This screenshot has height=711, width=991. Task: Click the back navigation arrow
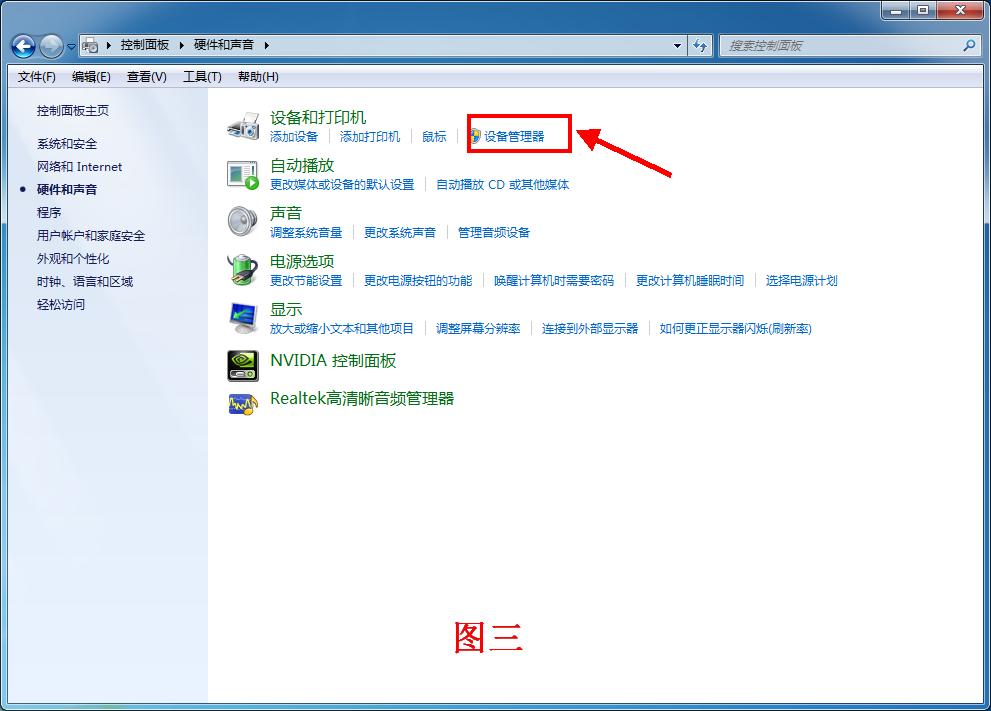click(x=22, y=45)
